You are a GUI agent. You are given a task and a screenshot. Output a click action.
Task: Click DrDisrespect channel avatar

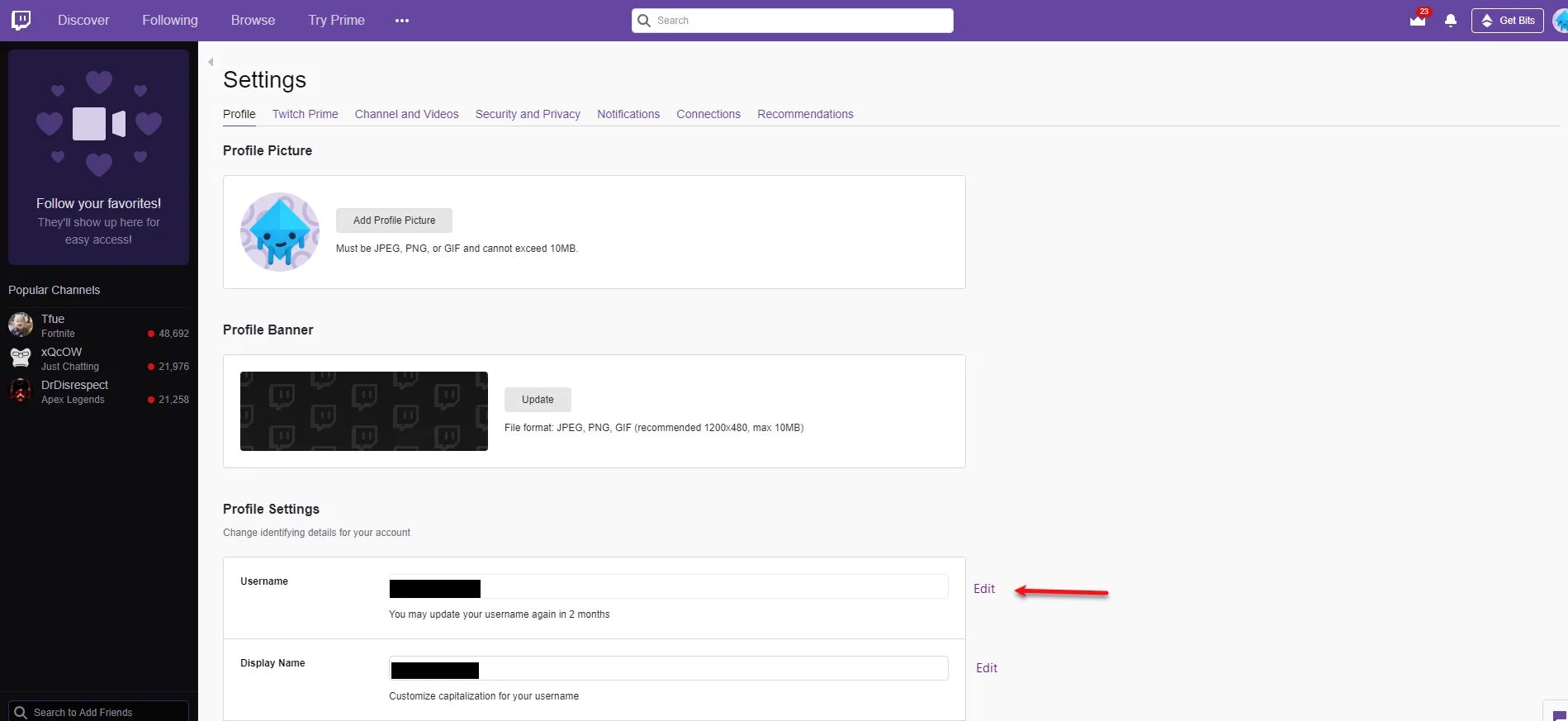tap(21, 391)
